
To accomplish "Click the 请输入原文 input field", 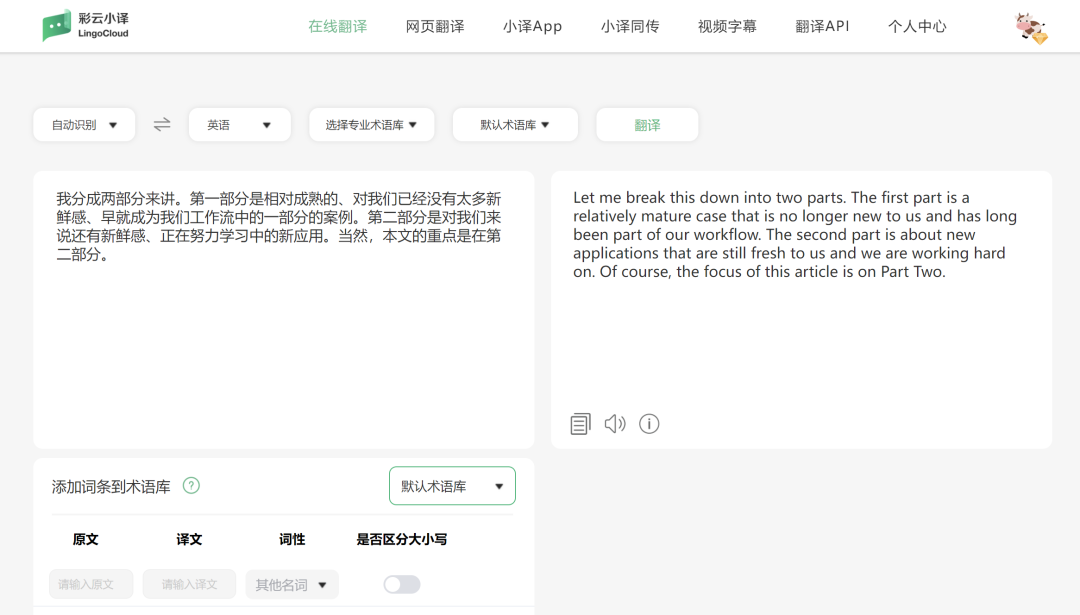I will click(91, 585).
